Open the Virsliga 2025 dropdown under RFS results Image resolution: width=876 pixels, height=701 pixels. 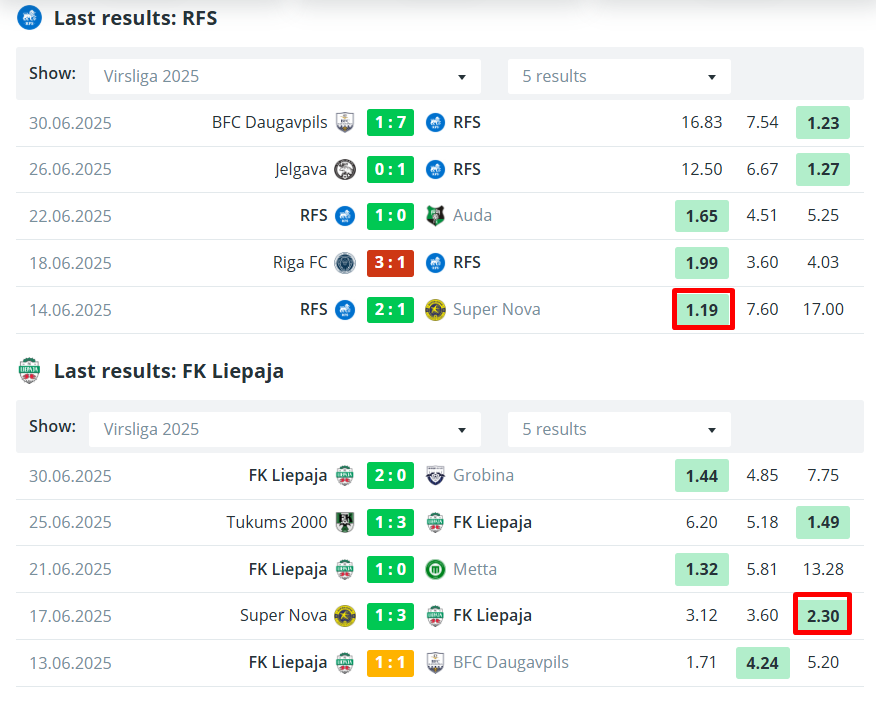click(x=285, y=77)
